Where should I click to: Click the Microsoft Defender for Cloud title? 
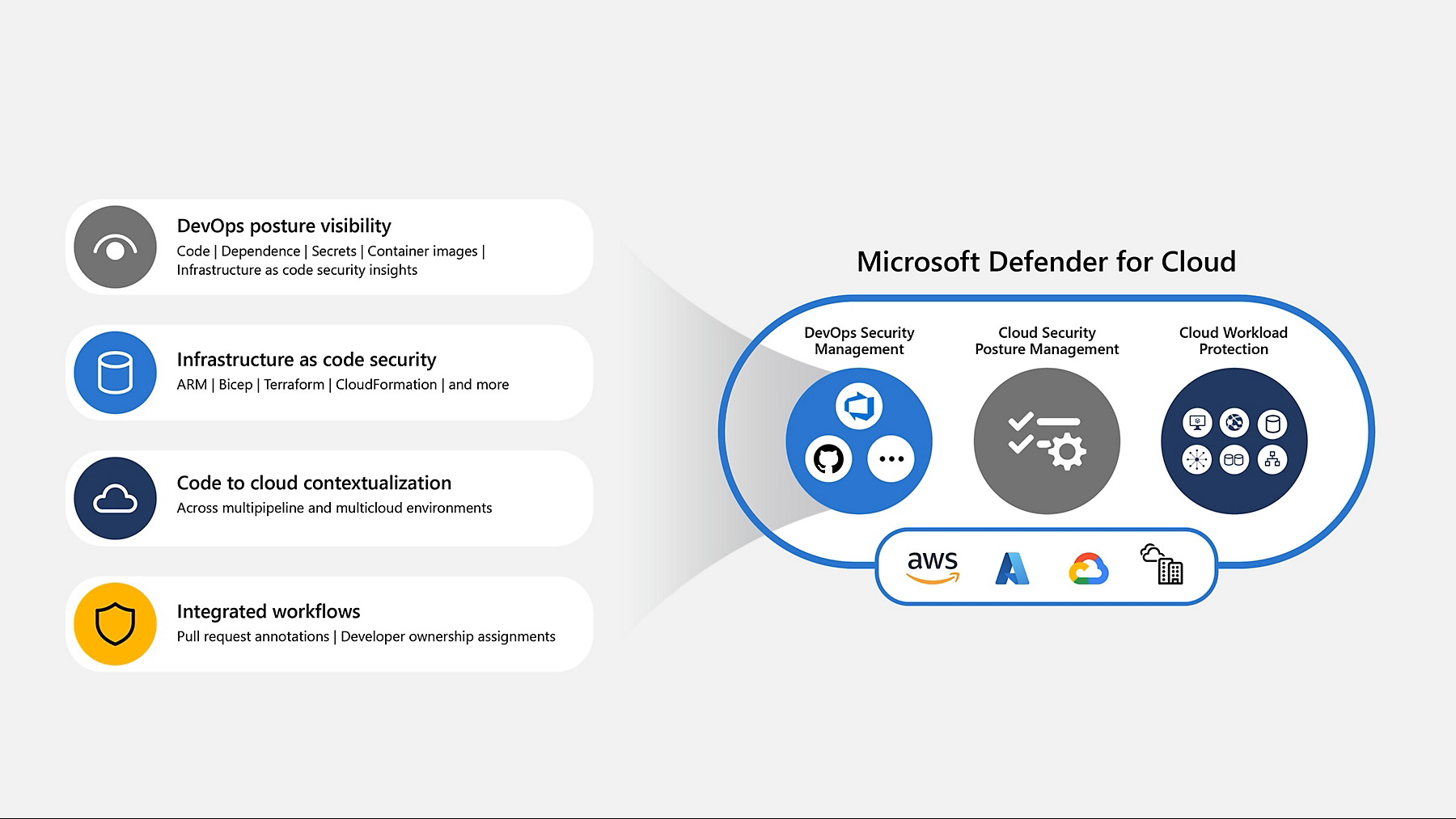1046,262
